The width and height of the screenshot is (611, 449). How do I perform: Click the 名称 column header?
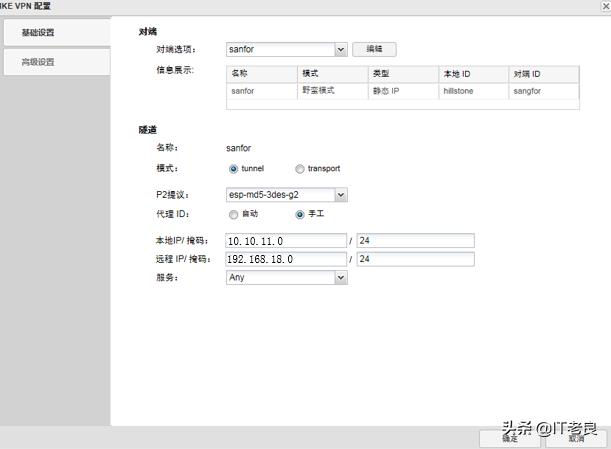click(x=262, y=74)
